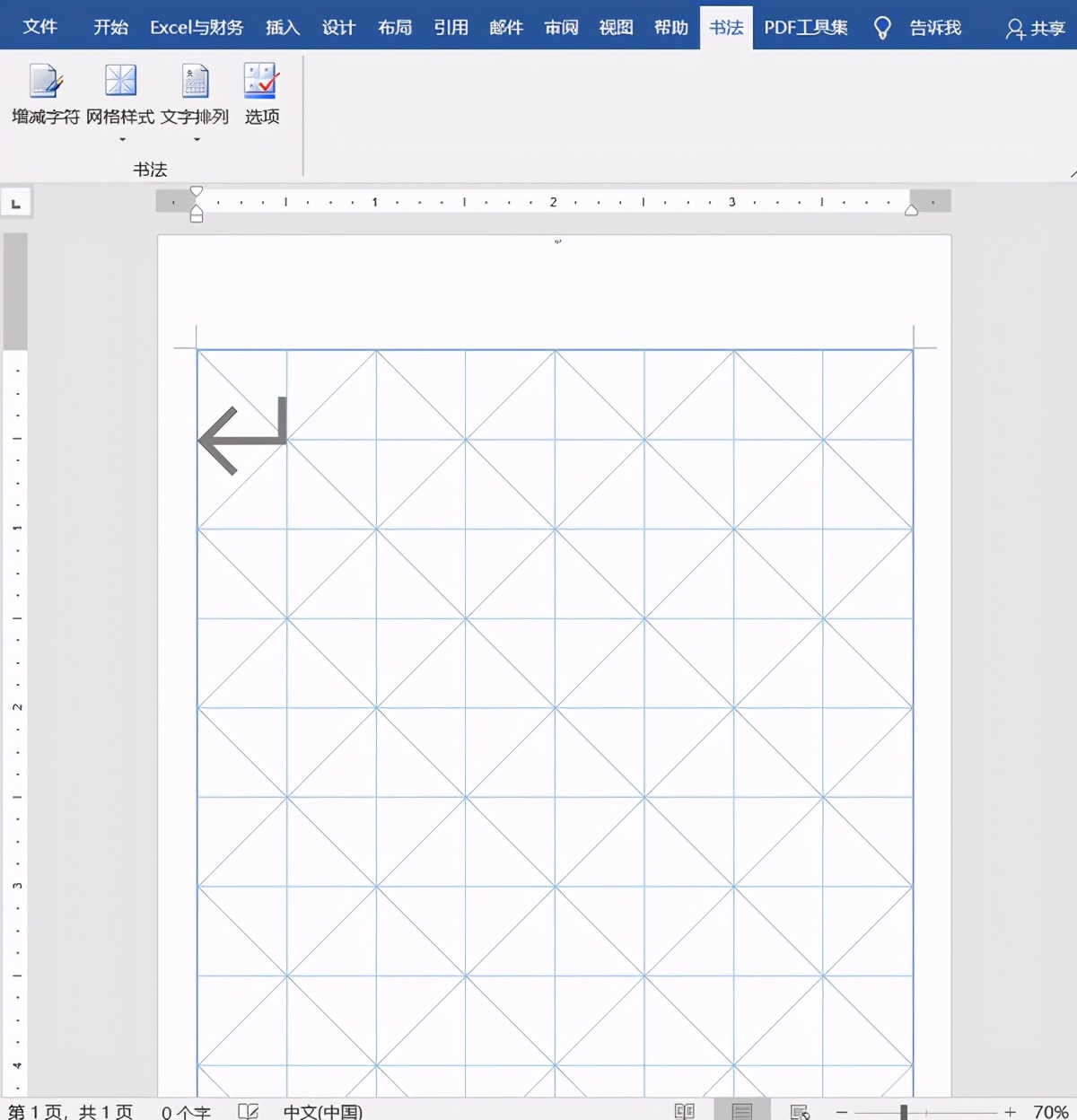Switch to the 设计 tab
The height and width of the screenshot is (1120, 1077).
(x=338, y=27)
